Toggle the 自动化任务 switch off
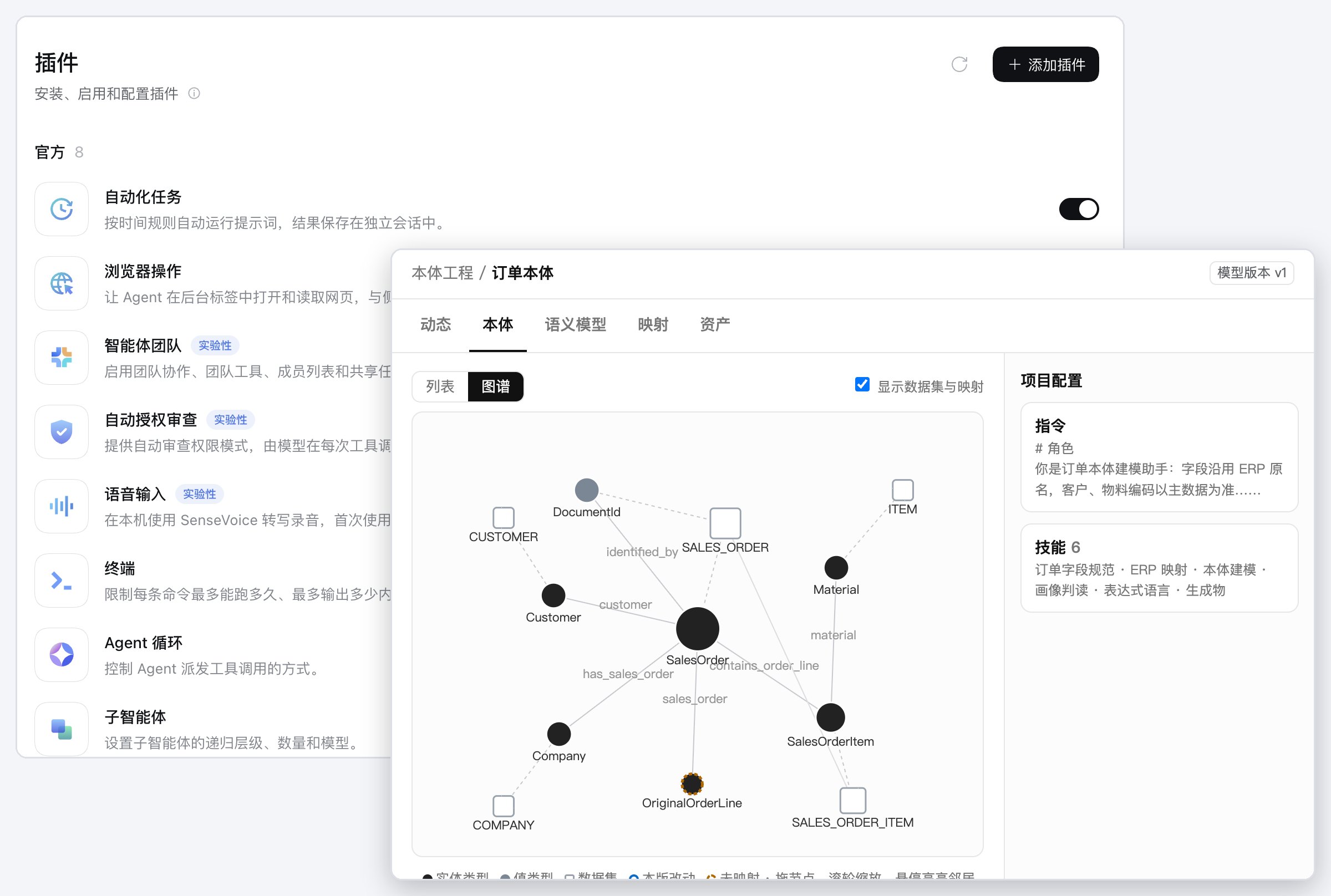The image size is (1331, 896). [x=1079, y=208]
